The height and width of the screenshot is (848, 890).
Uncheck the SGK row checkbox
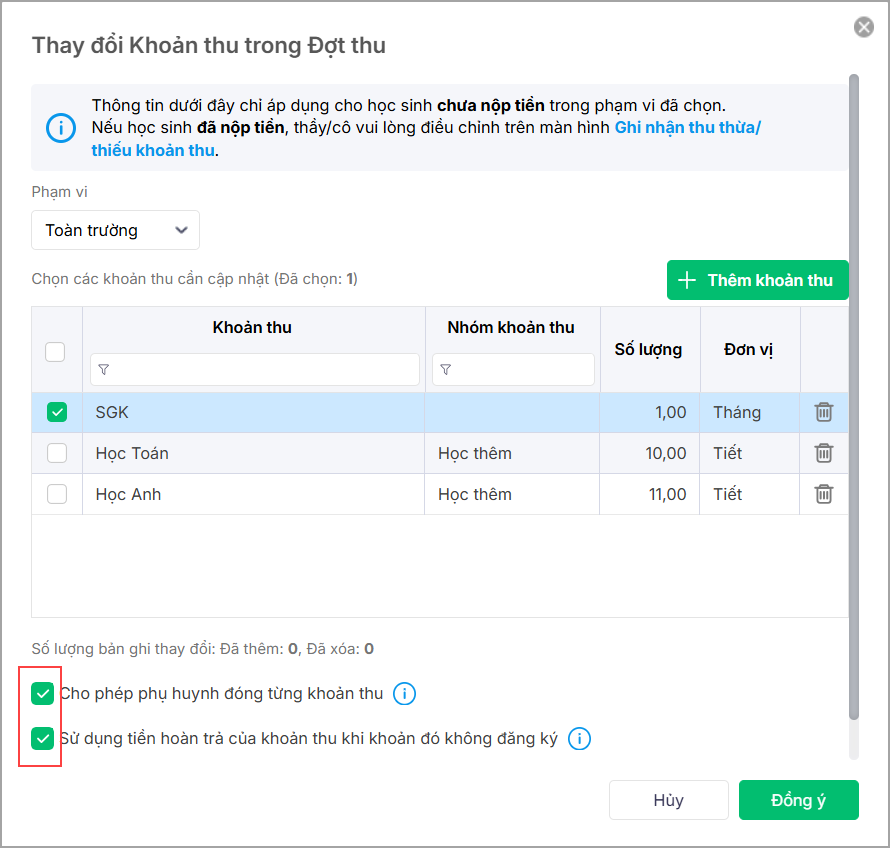(x=57, y=412)
